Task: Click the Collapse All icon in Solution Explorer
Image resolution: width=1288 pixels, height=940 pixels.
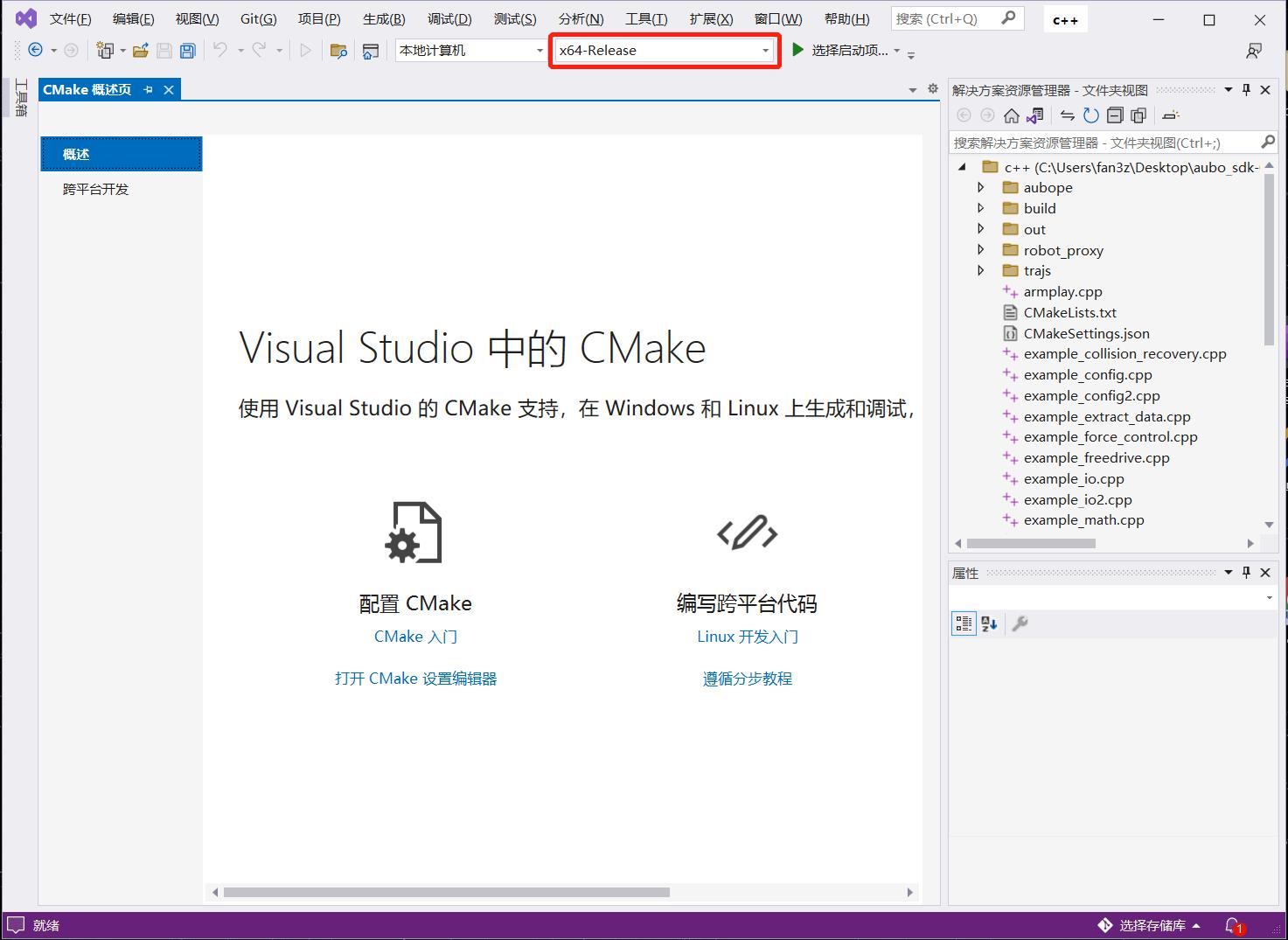Action: (1115, 115)
